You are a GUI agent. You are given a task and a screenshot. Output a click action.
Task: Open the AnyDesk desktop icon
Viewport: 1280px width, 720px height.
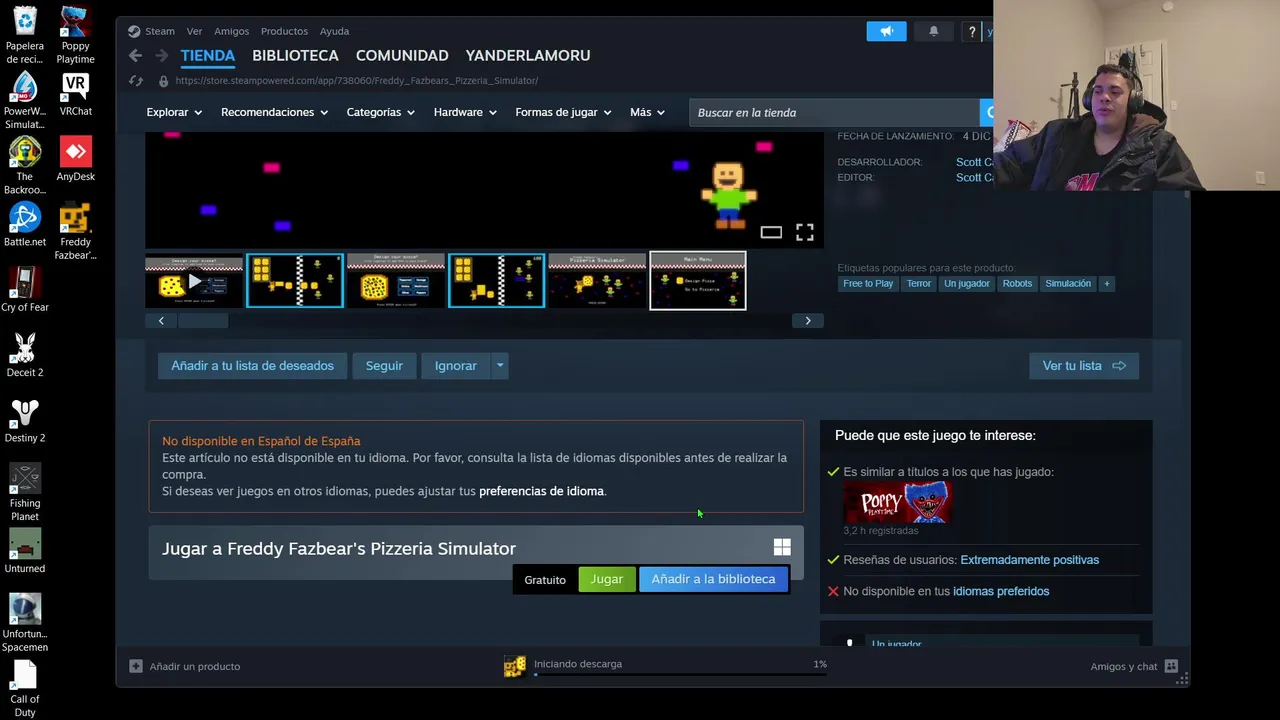click(75, 160)
